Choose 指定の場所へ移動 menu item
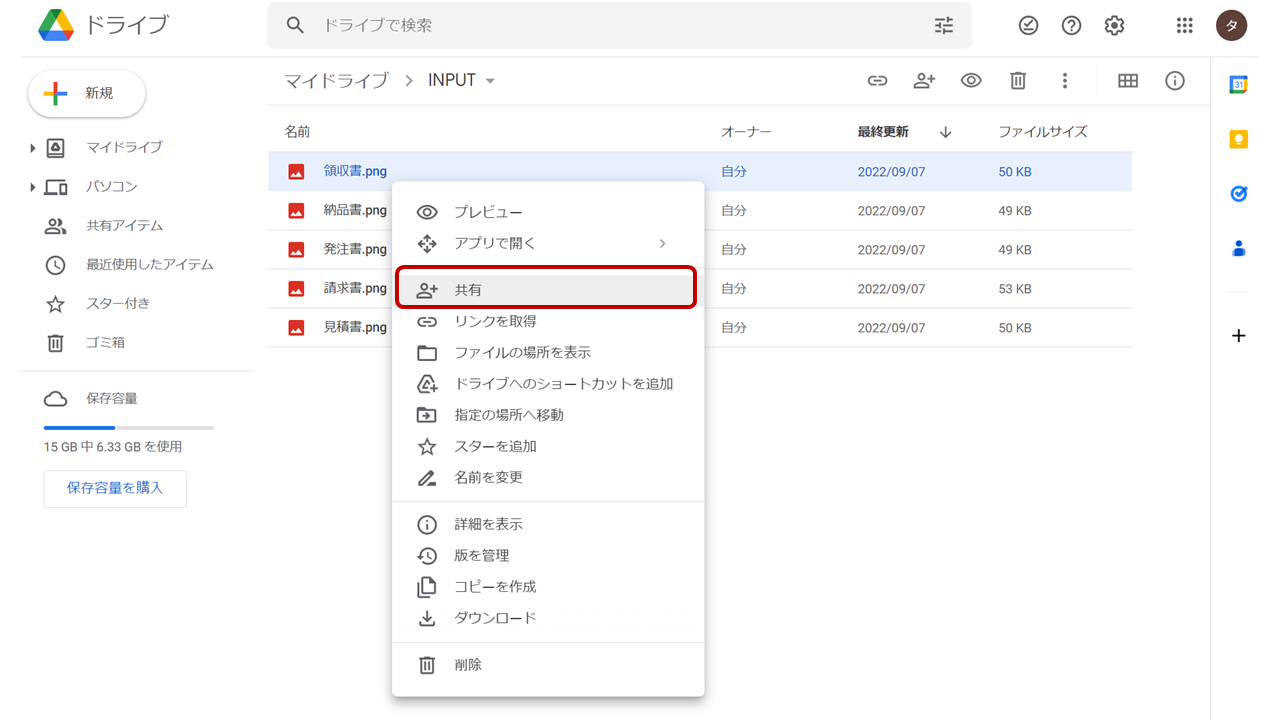1280x720 pixels. click(x=548, y=415)
